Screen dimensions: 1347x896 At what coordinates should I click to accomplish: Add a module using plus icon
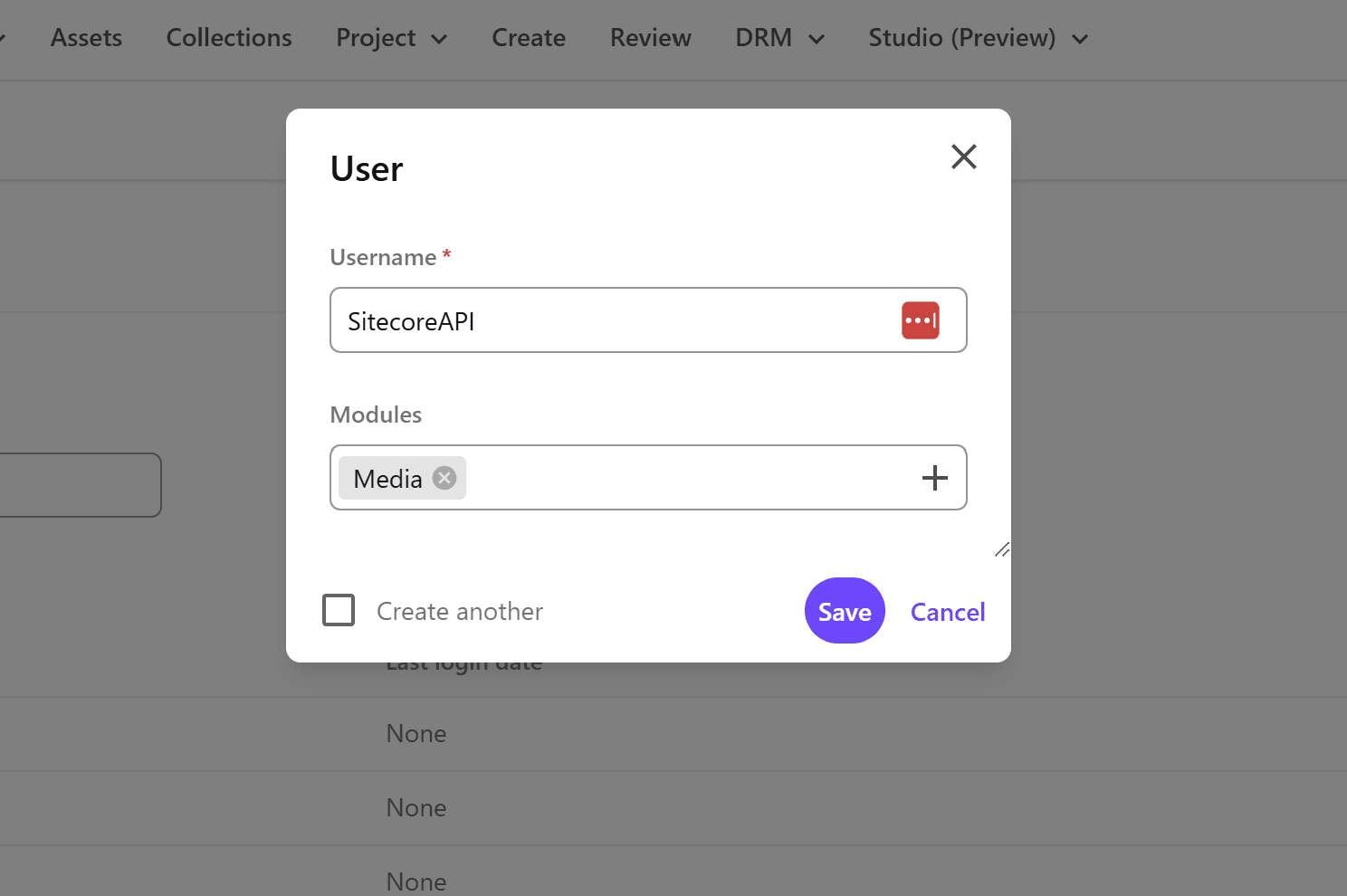coord(934,478)
